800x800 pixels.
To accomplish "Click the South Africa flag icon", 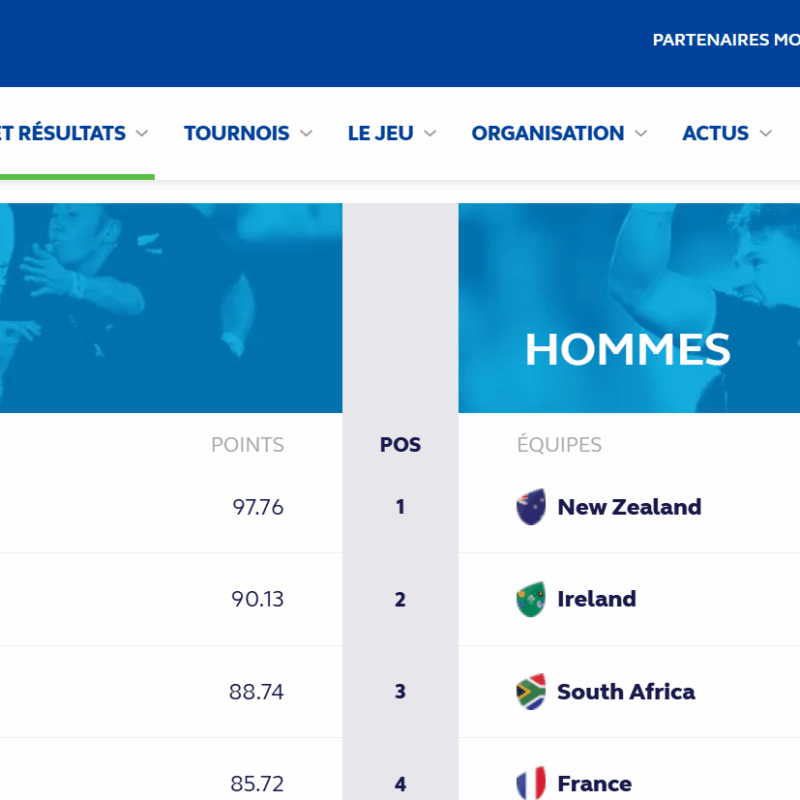I will point(531,691).
